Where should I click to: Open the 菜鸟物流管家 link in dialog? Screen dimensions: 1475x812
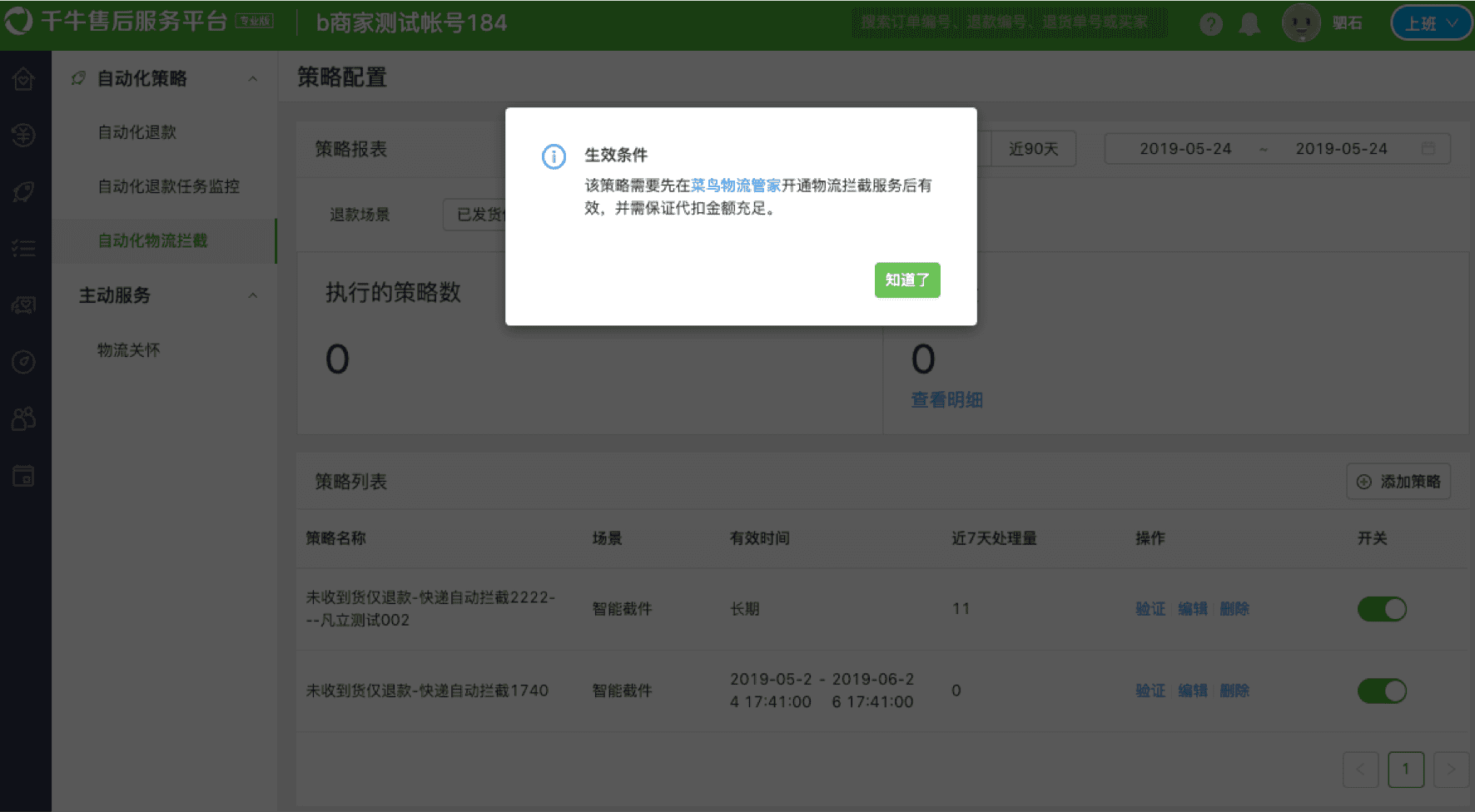735,186
